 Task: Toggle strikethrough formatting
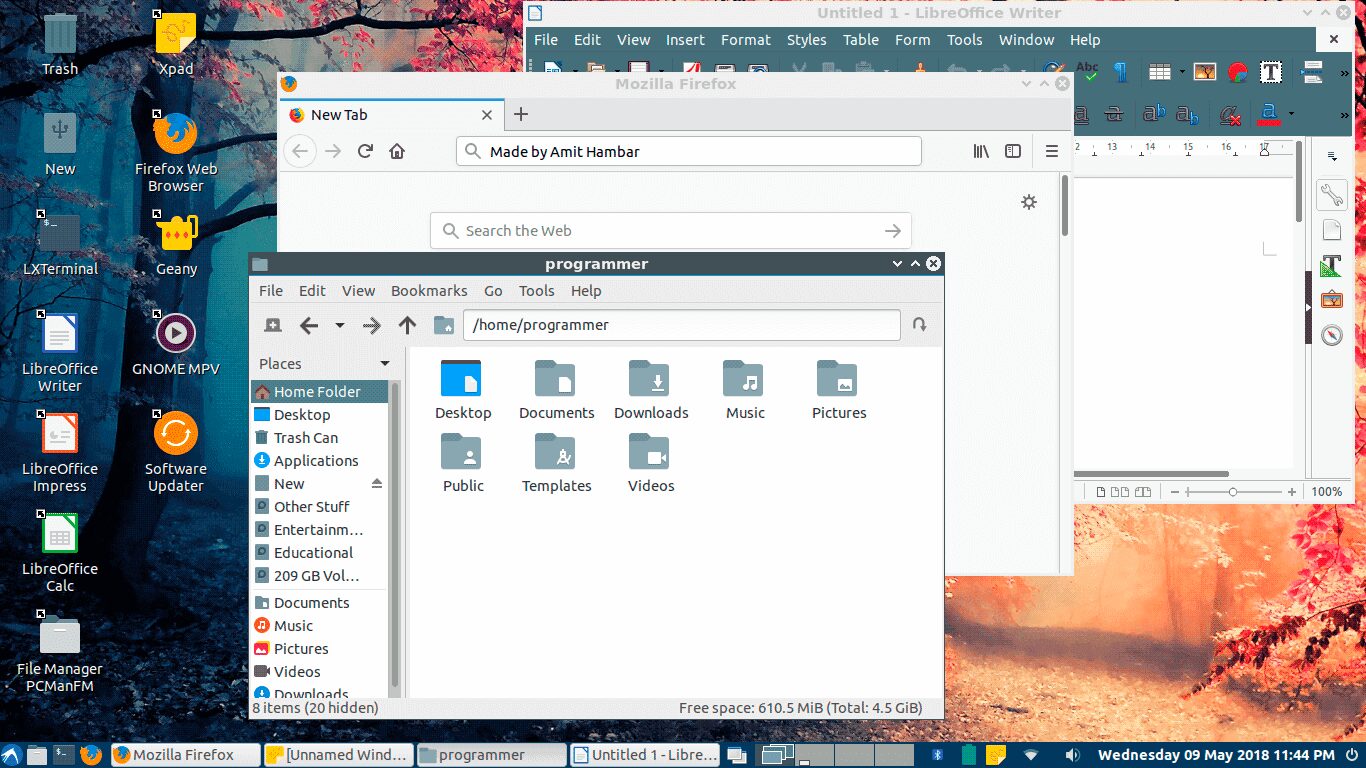pos(1112,113)
